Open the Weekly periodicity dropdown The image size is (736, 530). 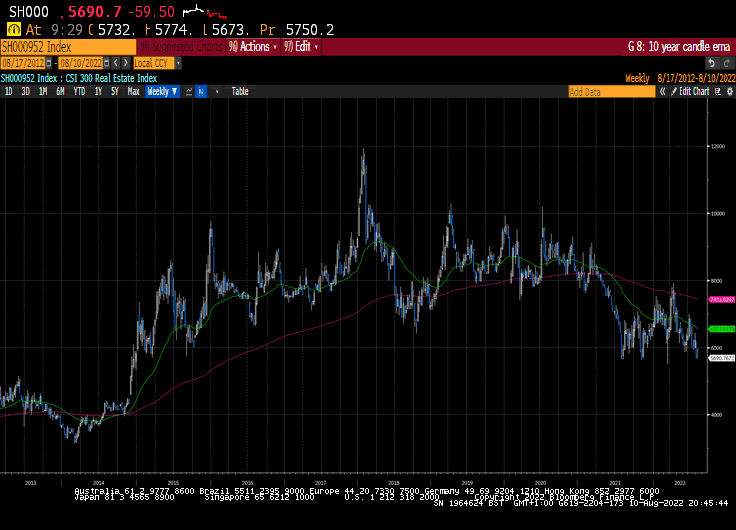tap(162, 92)
